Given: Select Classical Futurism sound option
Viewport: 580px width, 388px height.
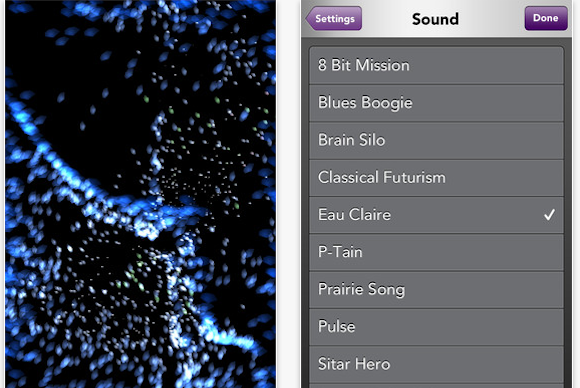Looking at the screenshot, I should 436,178.
